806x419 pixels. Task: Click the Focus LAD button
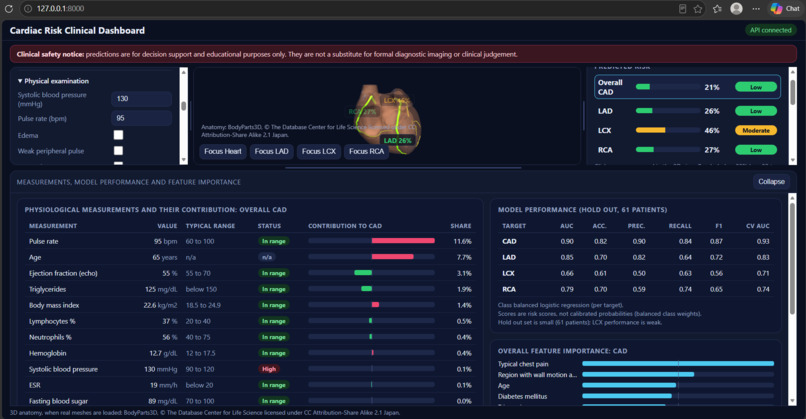271,151
